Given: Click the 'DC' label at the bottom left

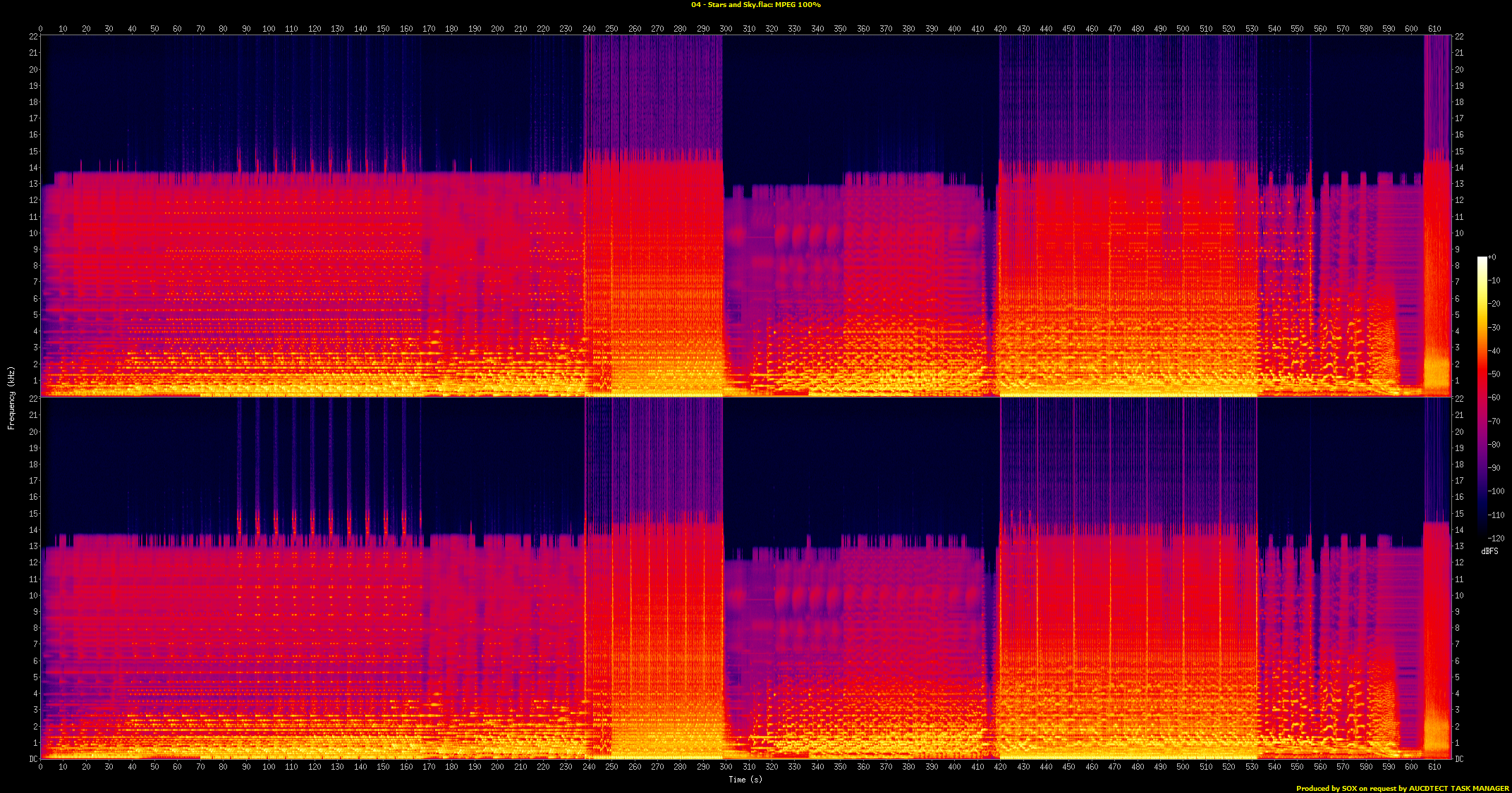Looking at the screenshot, I should pos(33,759).
